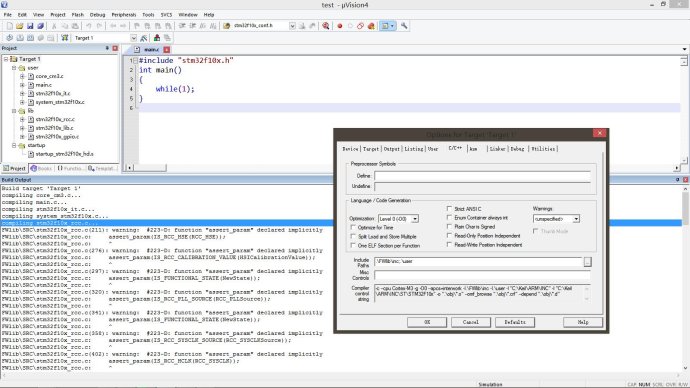Check Split Load and Store Multiple
Screen dimensions: 690x388
click(x=353, y=237)
